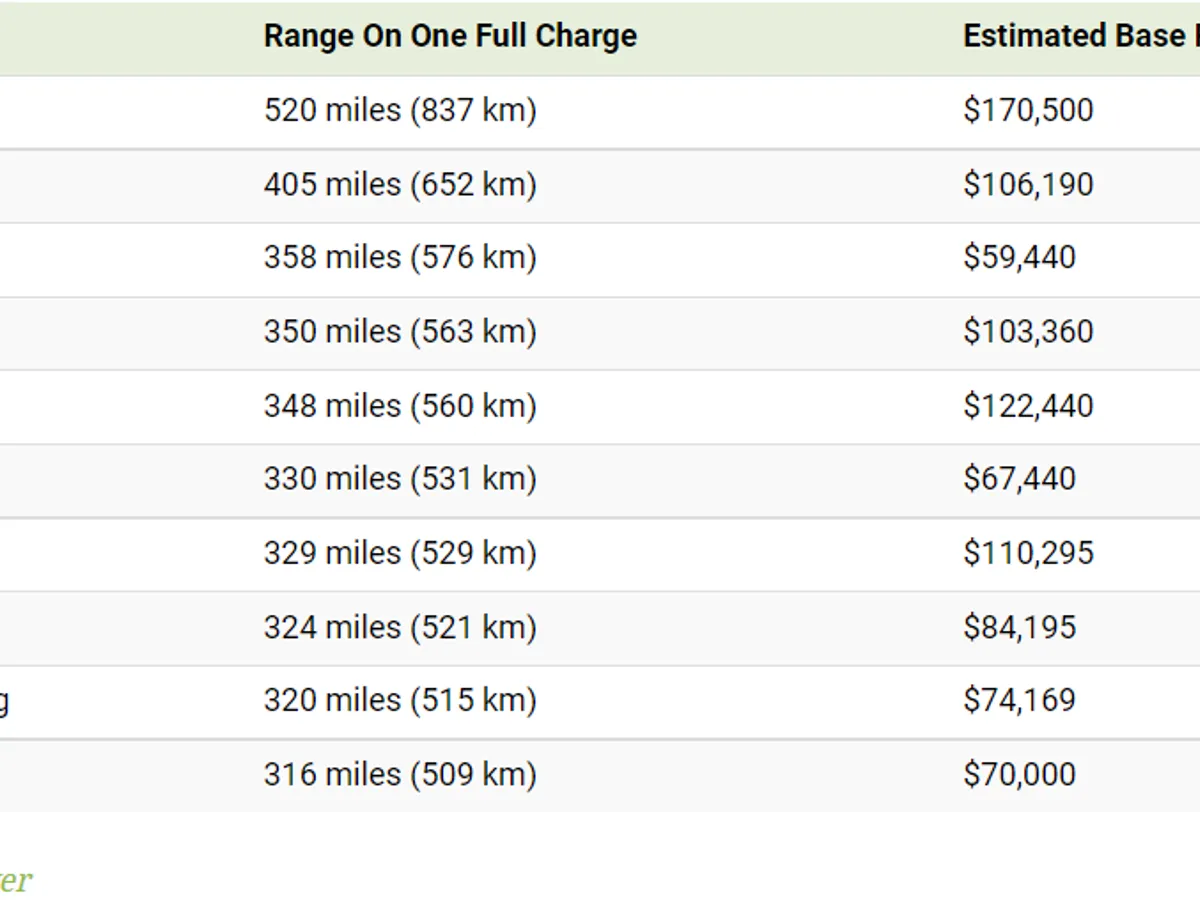This screenshot has width=1200, height=900.
Task: Select the 320 miles (515 km) cell
Action: 400,700
